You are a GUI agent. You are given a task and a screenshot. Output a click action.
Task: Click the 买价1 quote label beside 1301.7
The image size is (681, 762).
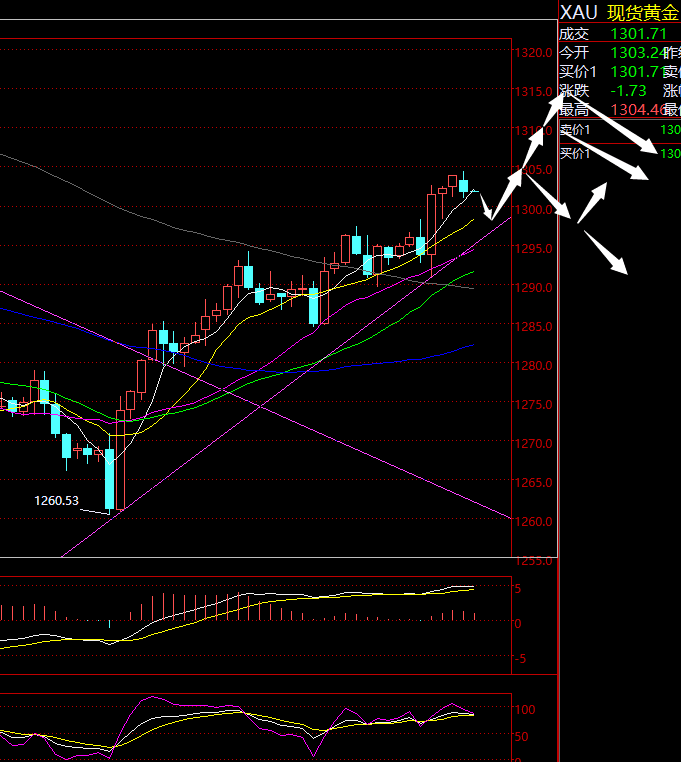(577, 72)
